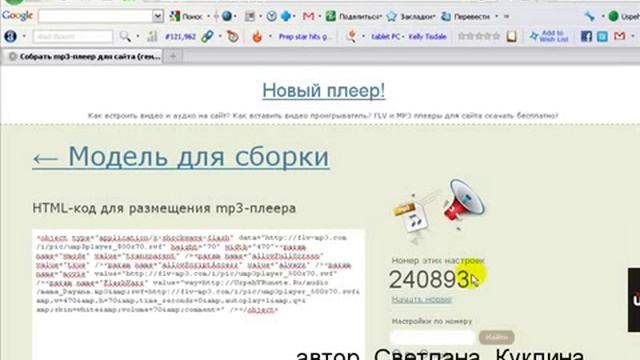The height and width of the screenshot is (360, 640).
Task: Click the link below the settings number
Action: pos(422,299)
